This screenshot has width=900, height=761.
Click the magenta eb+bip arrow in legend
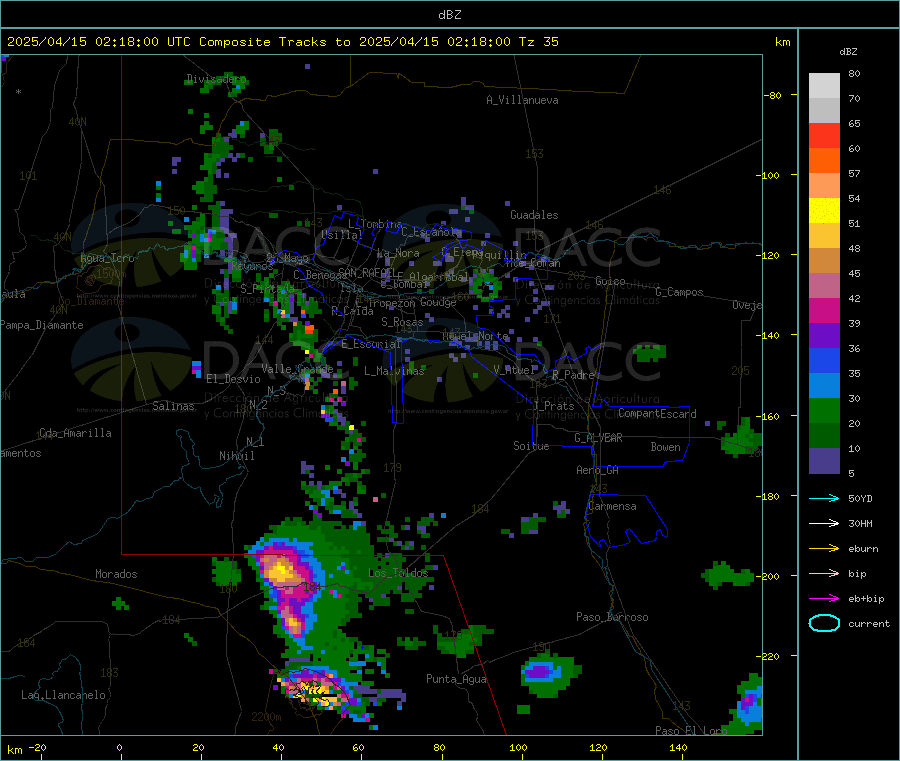pos(824,598)
